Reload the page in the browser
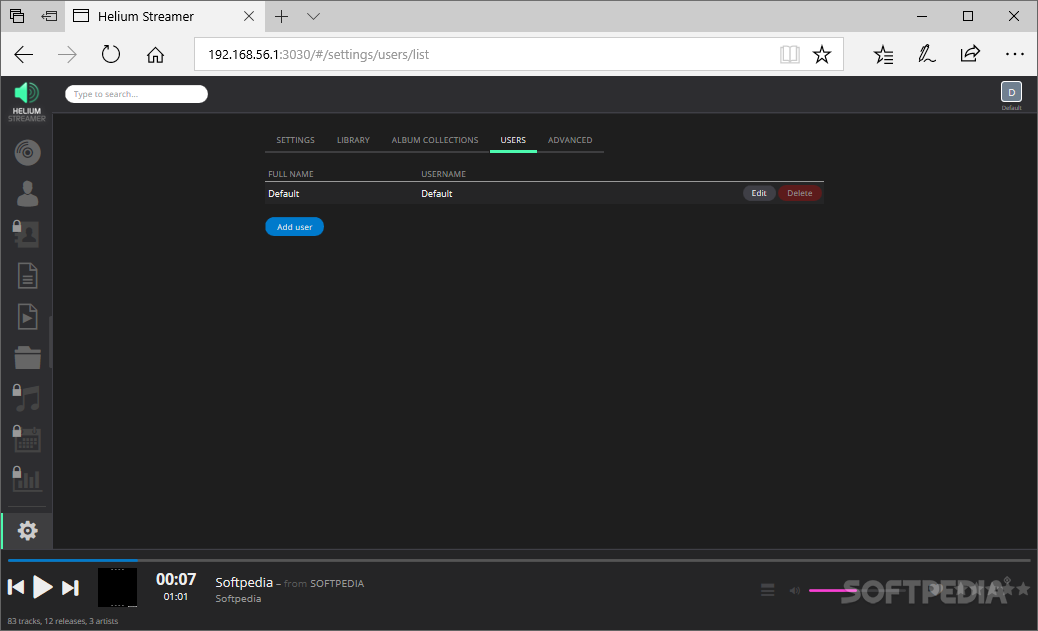Screen dimensions: 1038x631 pyautogui.click(x=111, y=54)
